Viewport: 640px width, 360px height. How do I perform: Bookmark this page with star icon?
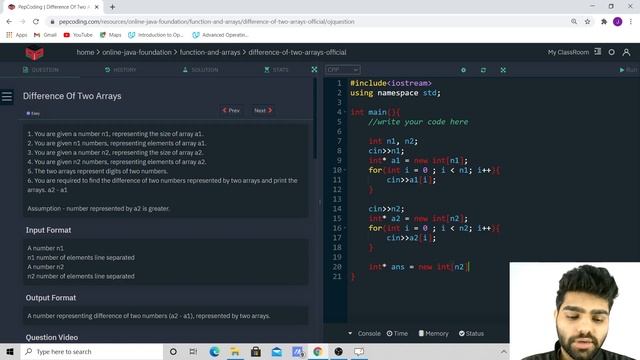click(587, 22)
